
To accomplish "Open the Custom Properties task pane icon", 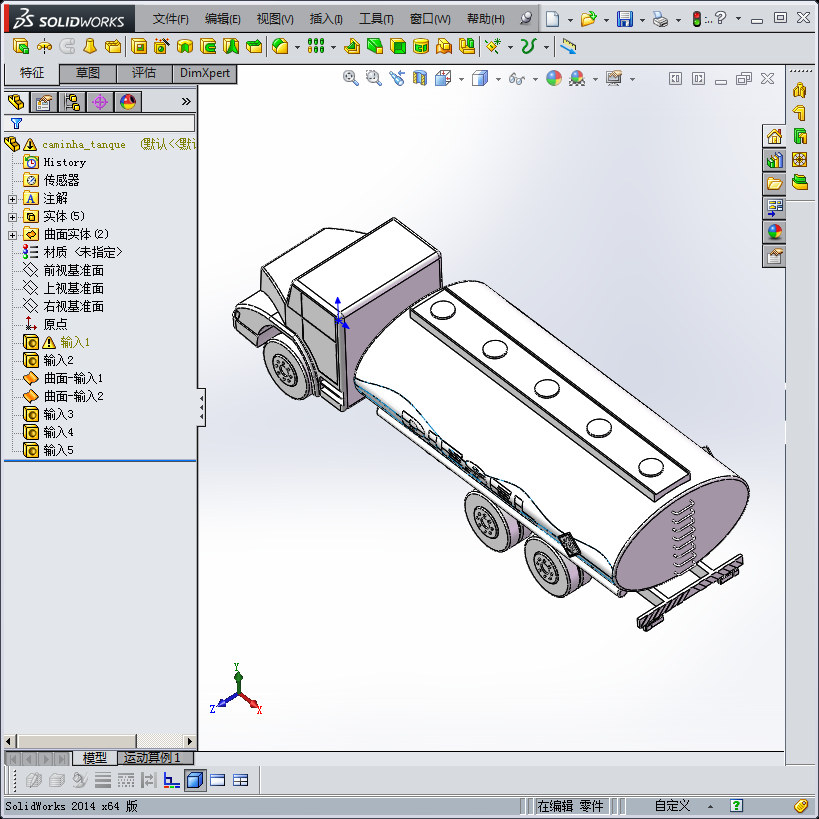I will pos(774,255).
